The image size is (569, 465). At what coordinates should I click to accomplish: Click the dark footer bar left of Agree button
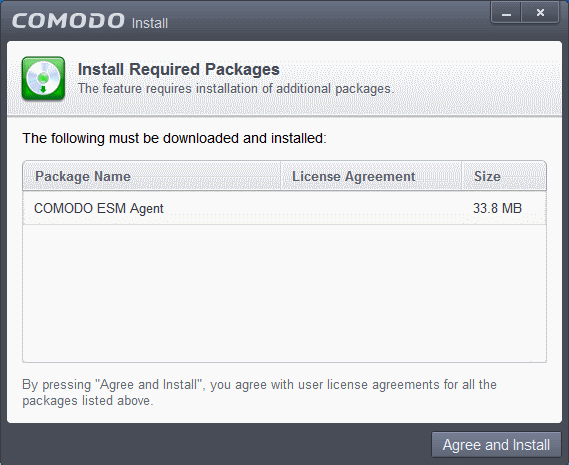coord(218,444)
